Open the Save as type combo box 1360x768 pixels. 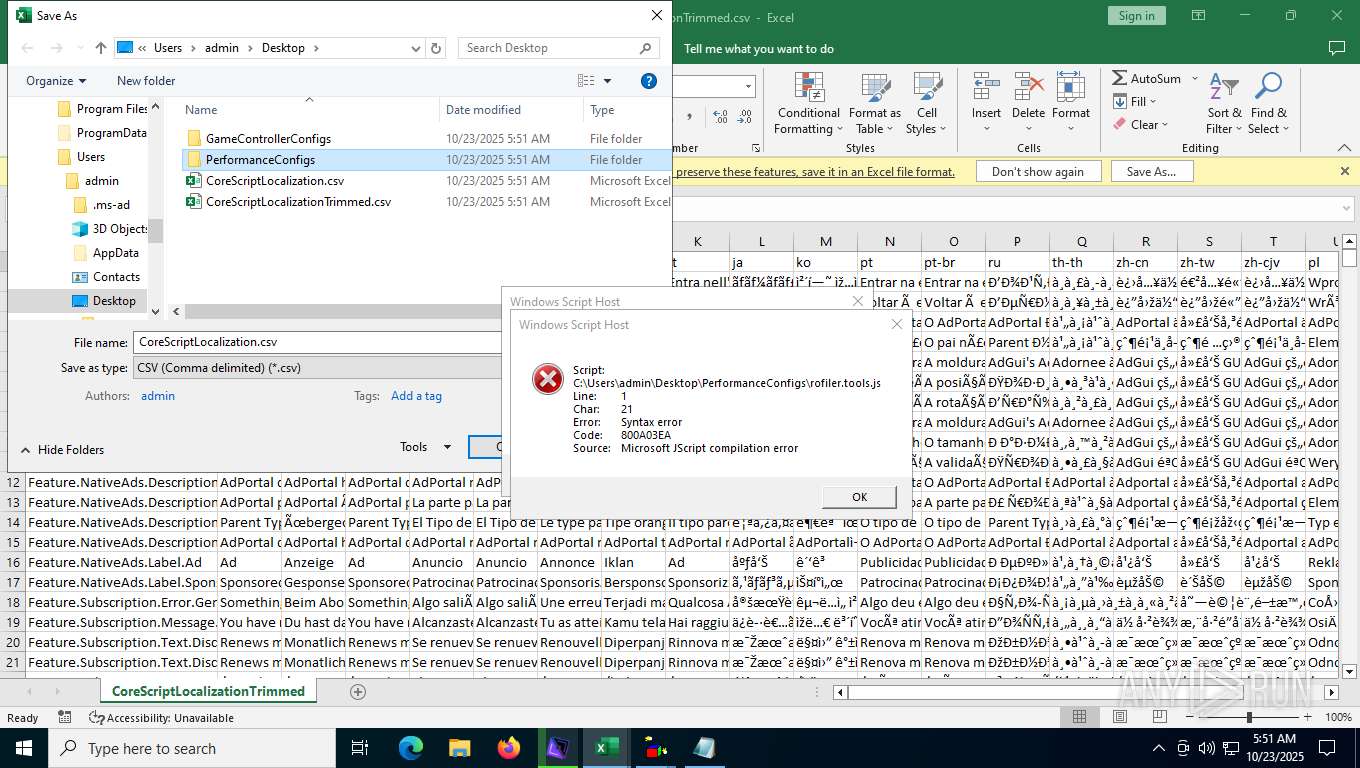pos(317,368)
